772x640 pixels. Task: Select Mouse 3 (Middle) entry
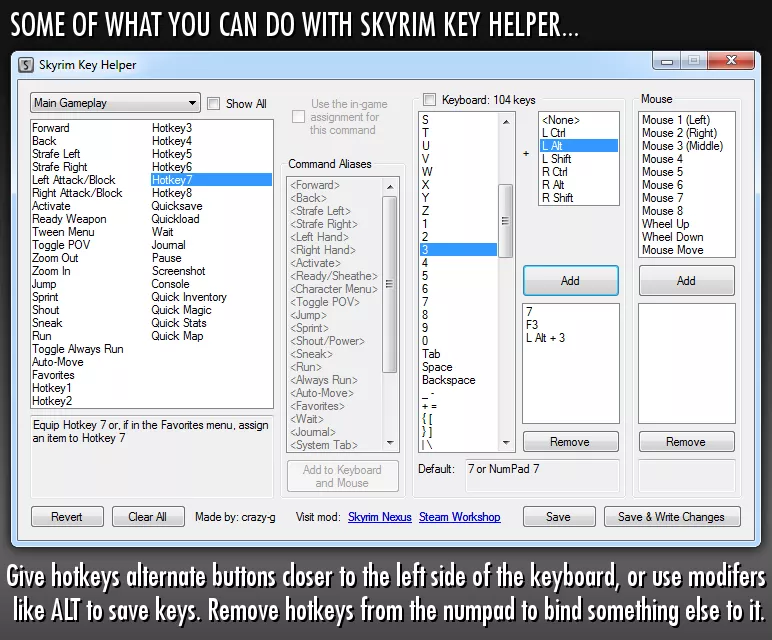(682, 146)
